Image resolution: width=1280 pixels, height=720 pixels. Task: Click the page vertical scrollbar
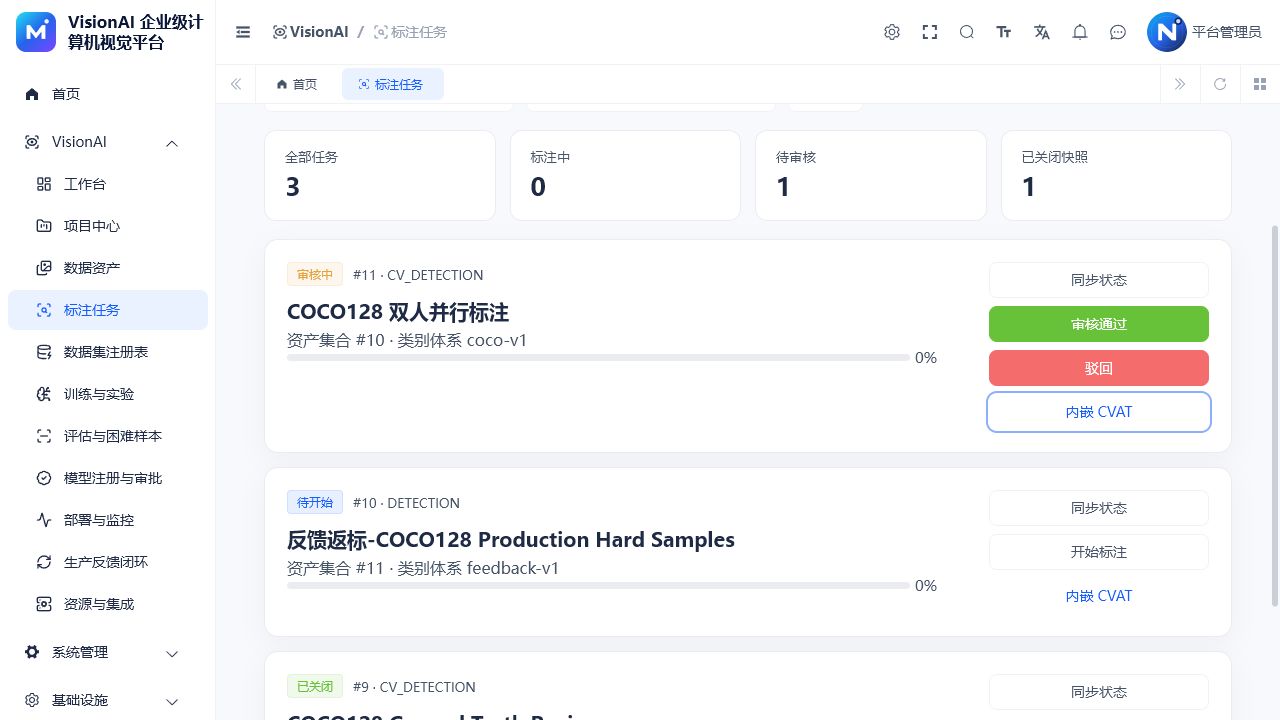click(x=1274, y=415)
